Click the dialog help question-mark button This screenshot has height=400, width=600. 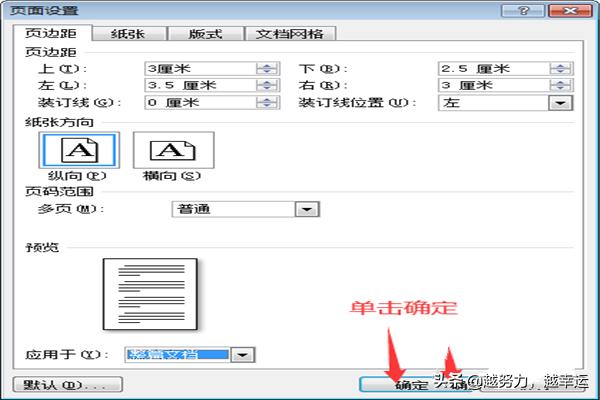[523, 10]
